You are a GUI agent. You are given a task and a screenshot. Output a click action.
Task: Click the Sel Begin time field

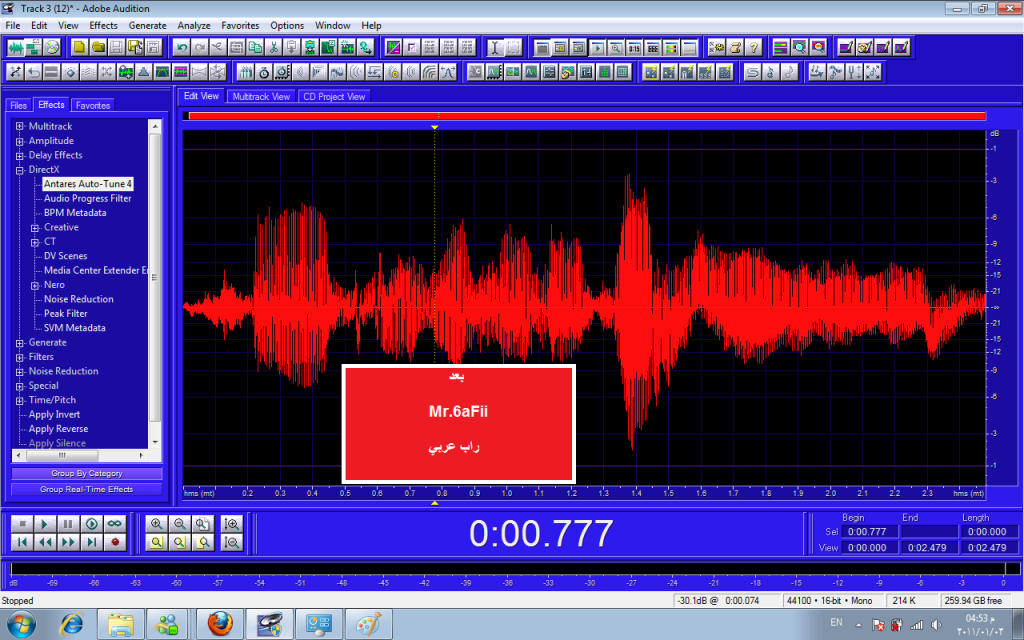pyautogui.click(x=867, y=532)
